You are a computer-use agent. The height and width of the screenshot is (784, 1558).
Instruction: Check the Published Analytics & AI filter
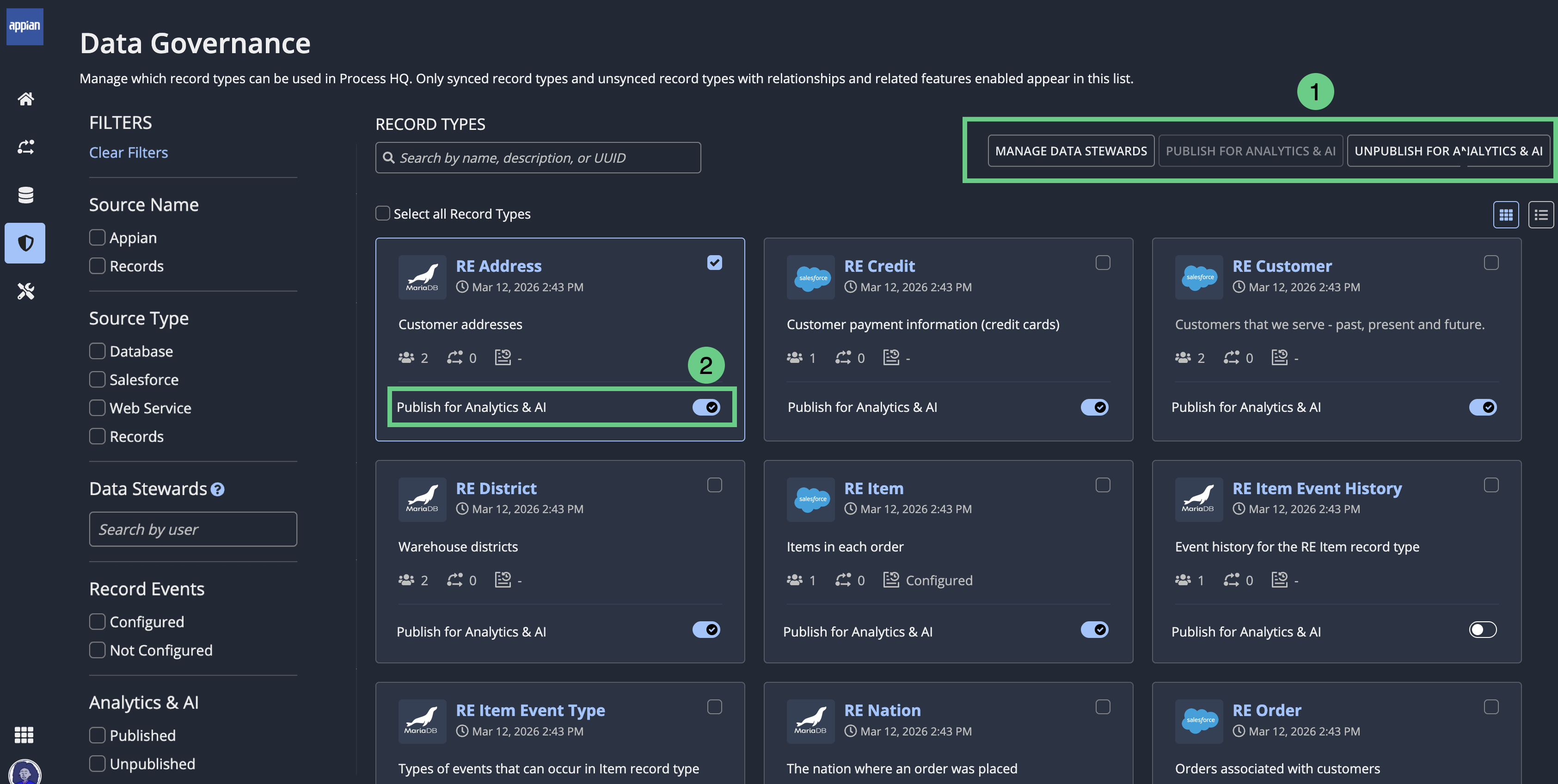pyautogui.click(x=98, y=735)
